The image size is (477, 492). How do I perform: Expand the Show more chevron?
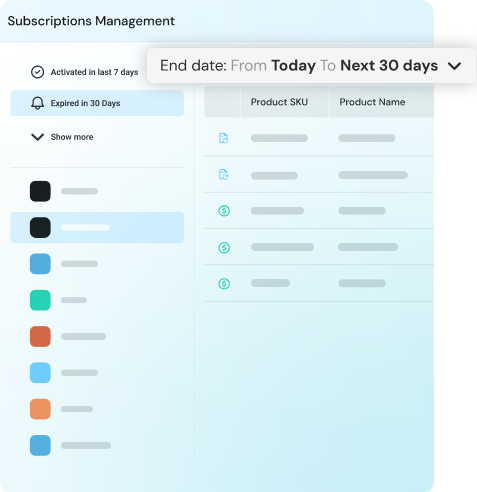click(x=37, y=137)
